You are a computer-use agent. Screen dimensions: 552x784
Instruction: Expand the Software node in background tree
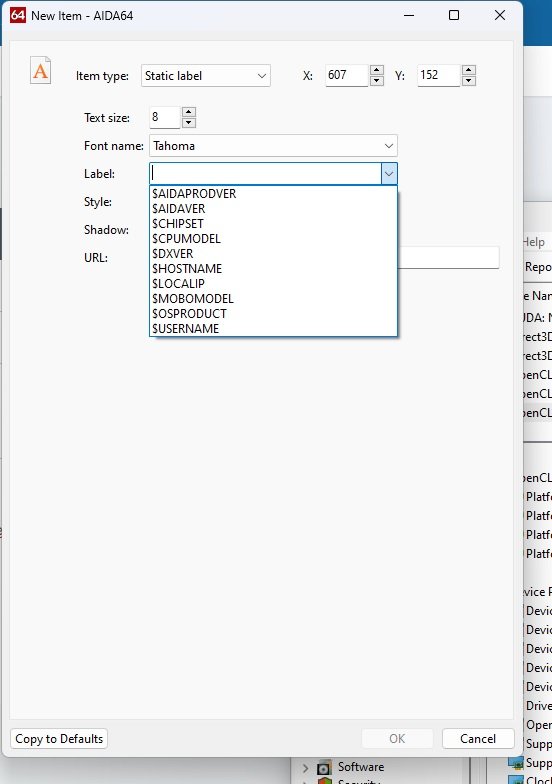click(x=306, y=768)
